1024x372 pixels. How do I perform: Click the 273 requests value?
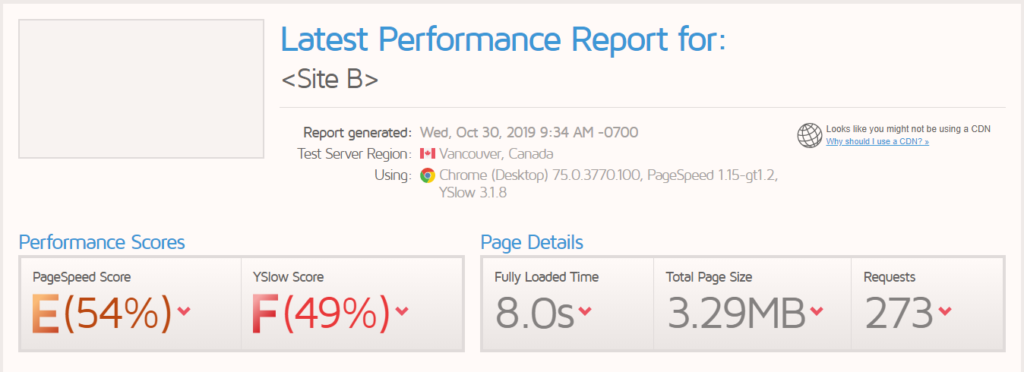(x=899, y=313)
